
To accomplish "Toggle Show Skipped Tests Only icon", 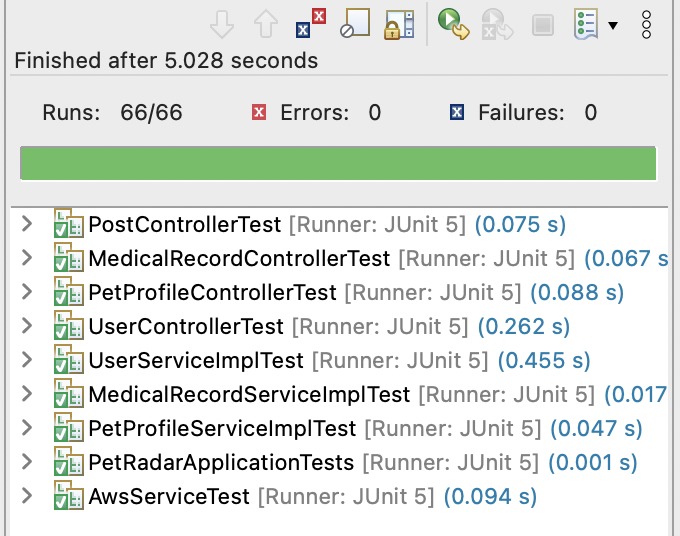I will pos(356,23).
